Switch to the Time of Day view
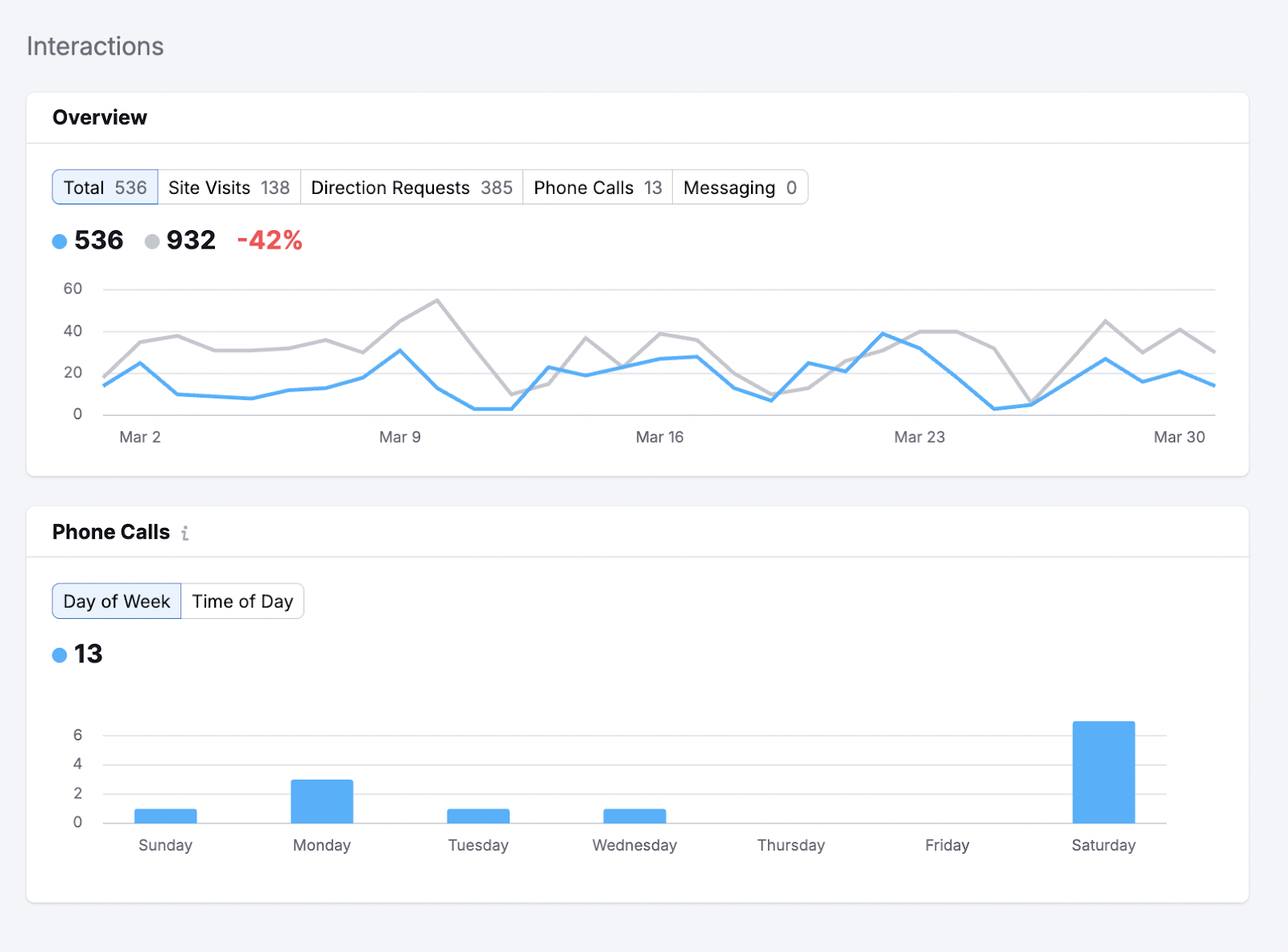 point(242,600)
